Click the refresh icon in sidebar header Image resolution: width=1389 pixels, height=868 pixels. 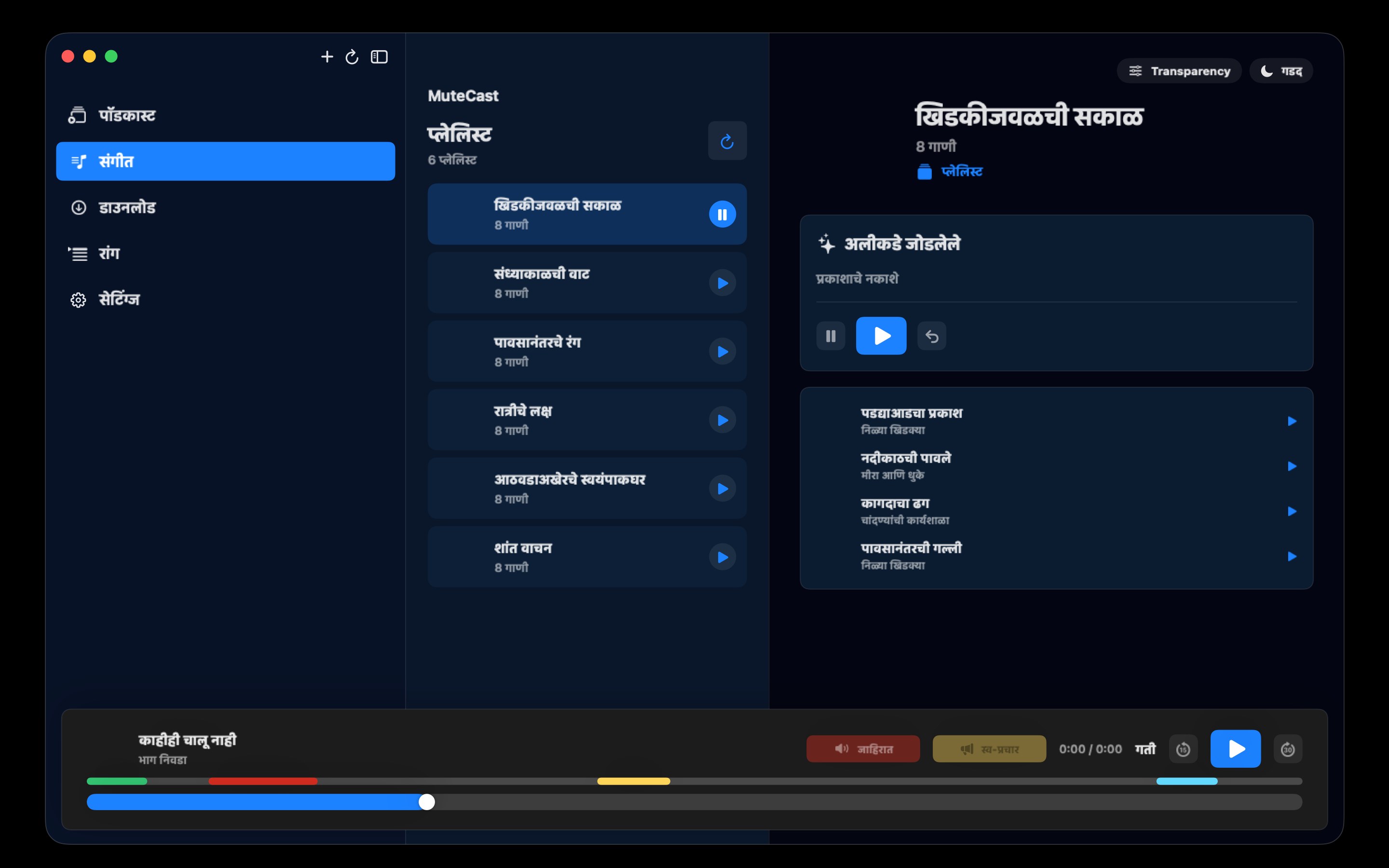(x=352, y=56)
